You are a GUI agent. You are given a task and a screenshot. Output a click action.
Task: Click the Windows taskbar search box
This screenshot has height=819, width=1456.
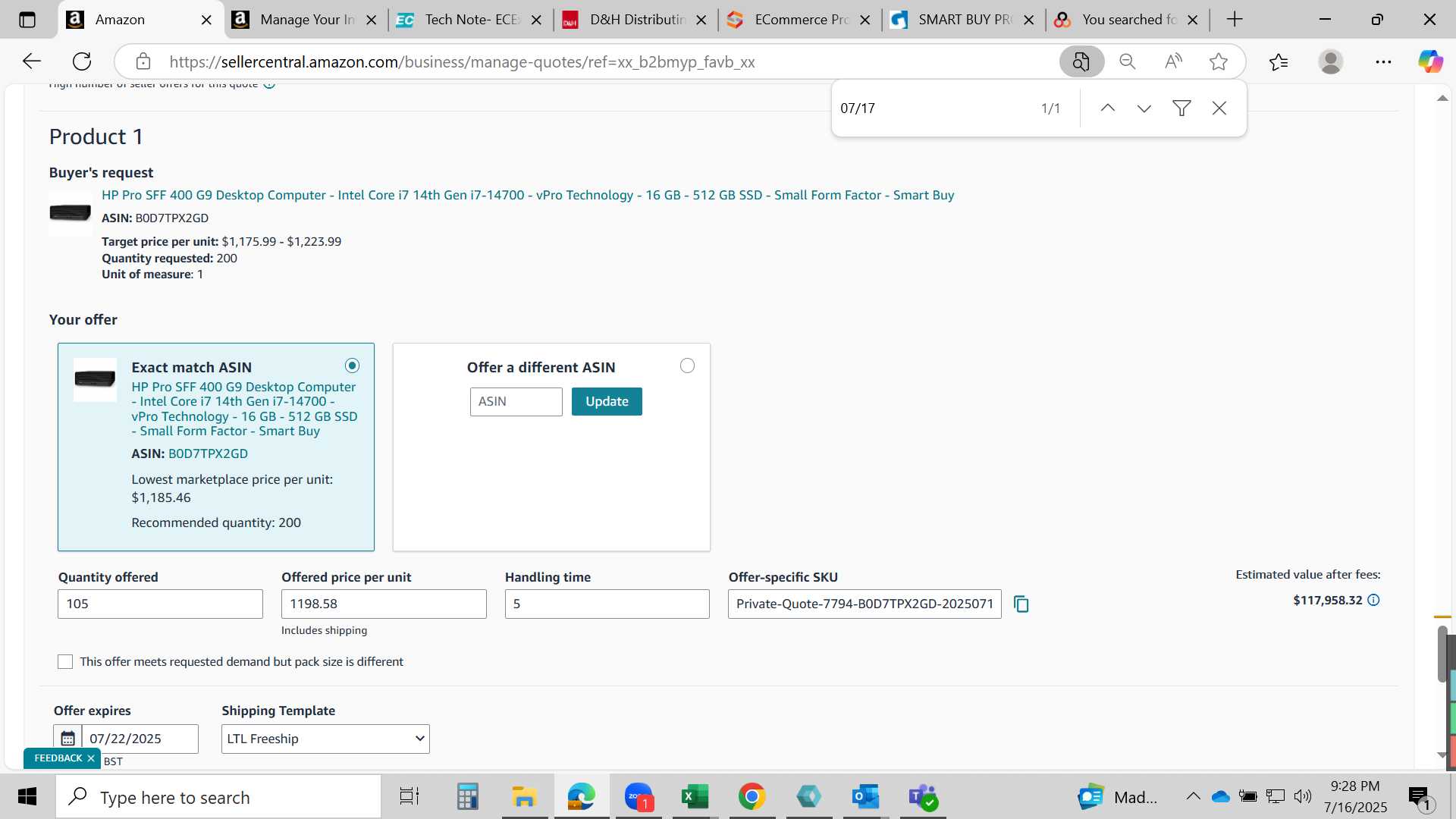click(x=218, y=796)
